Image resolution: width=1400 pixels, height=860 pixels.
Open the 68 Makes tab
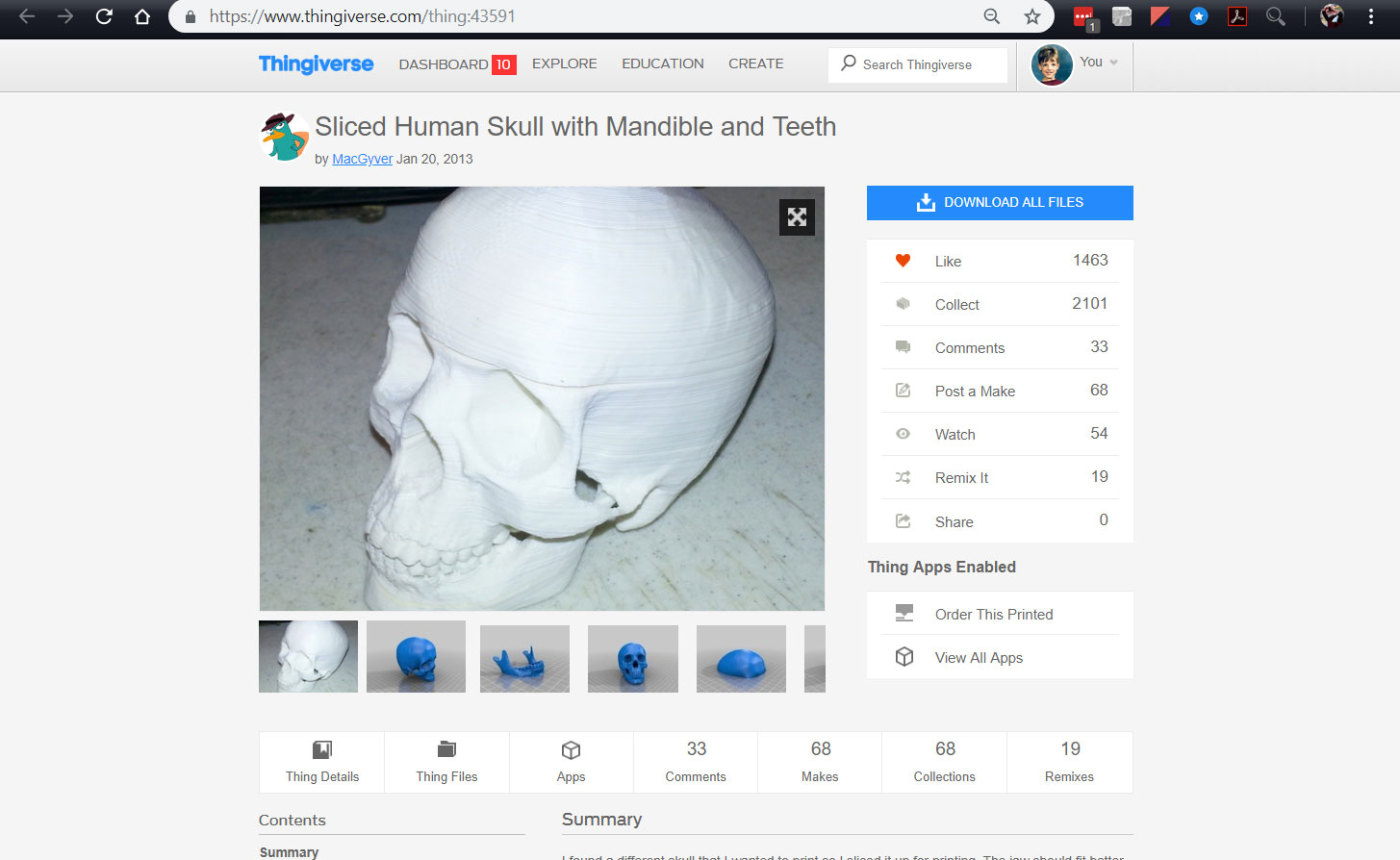pos(820,762)
